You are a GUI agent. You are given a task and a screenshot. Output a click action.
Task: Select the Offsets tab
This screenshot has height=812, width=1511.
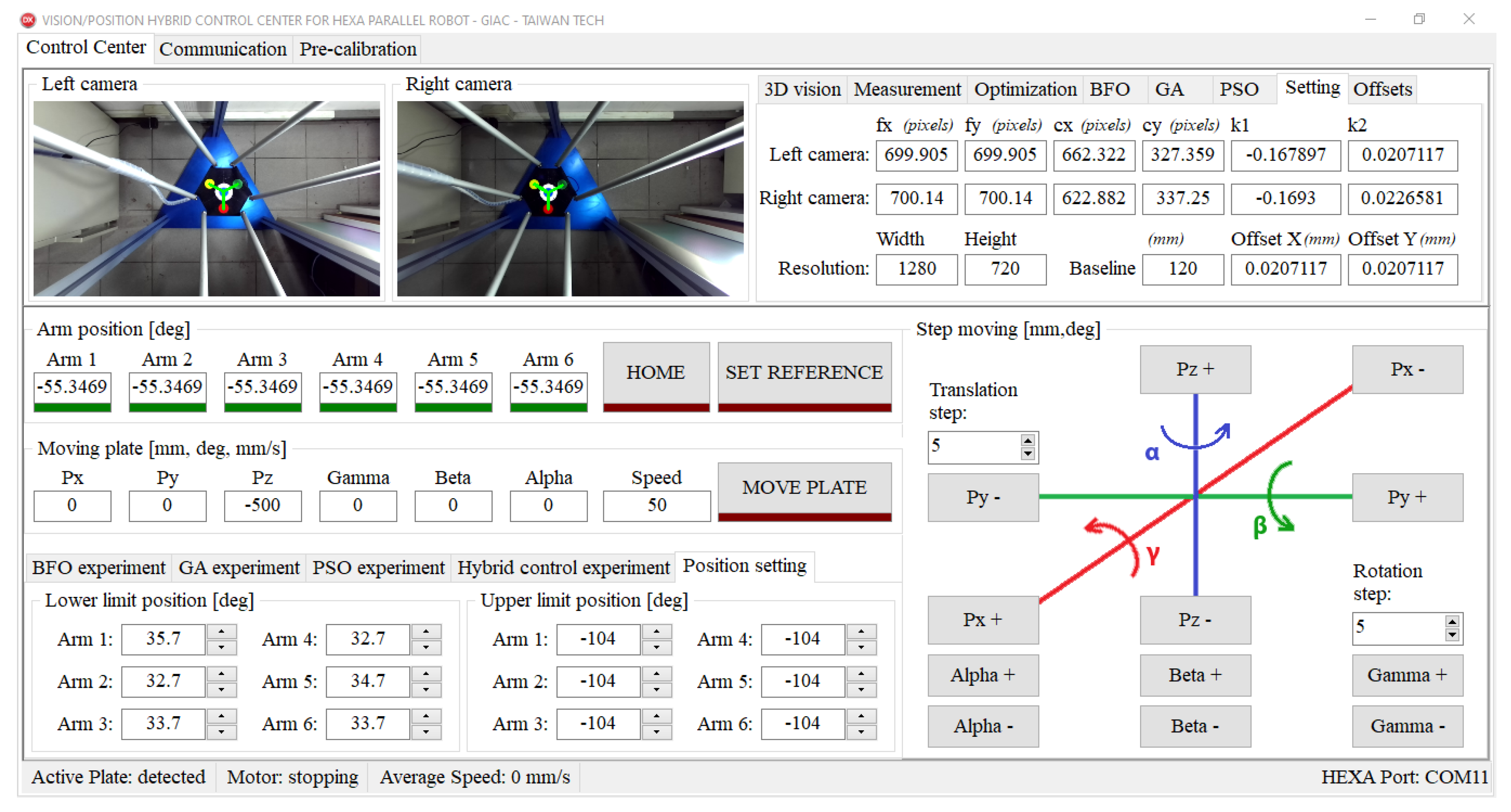tap(1382, 89)
